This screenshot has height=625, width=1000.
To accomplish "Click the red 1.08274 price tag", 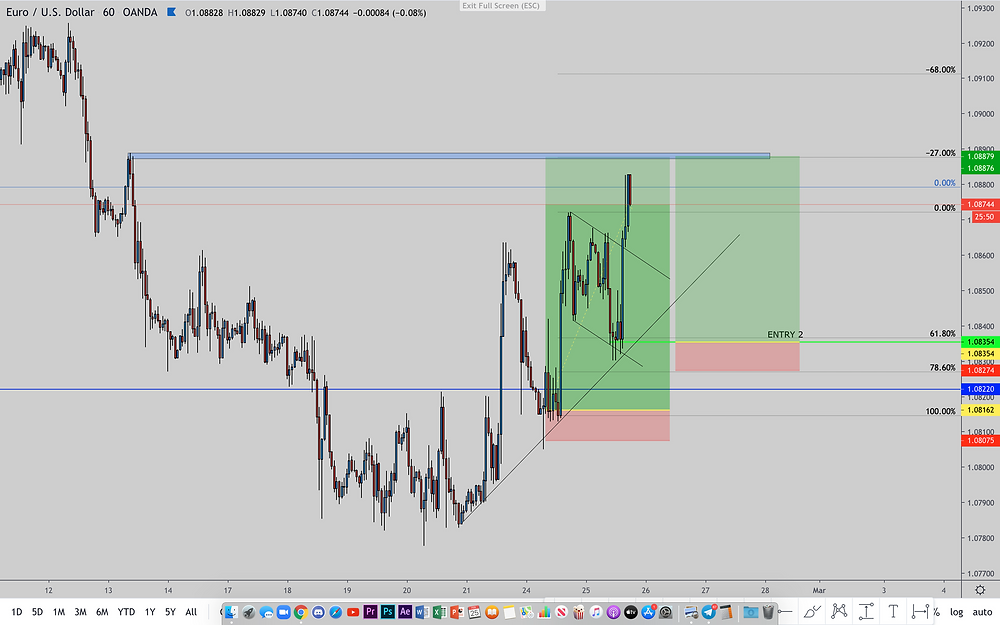I will (980, 371).
